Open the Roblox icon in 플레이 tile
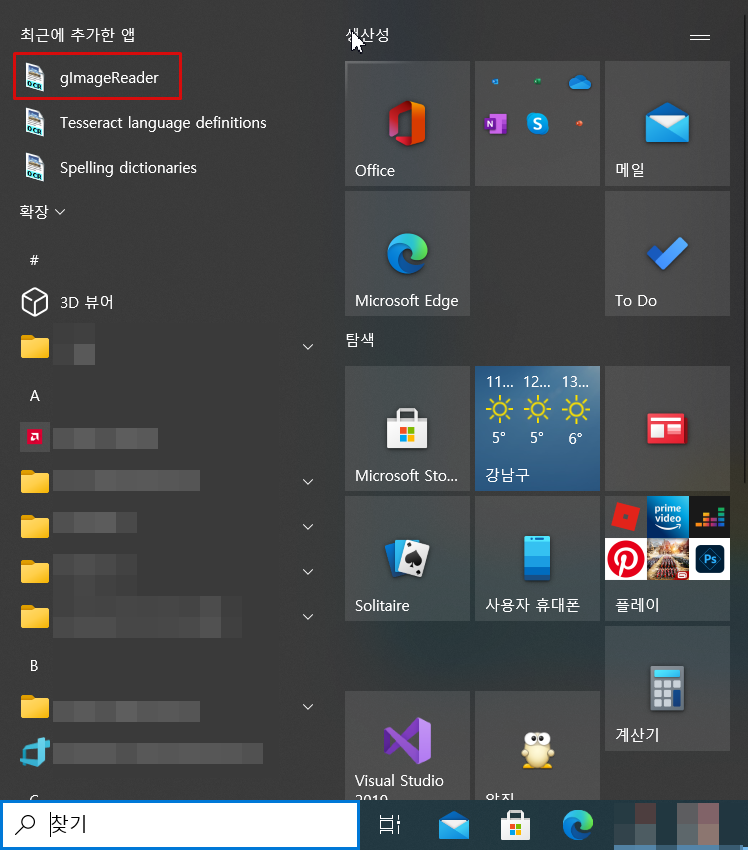Screen dimensions: 748x850 [x=626, y=517]
